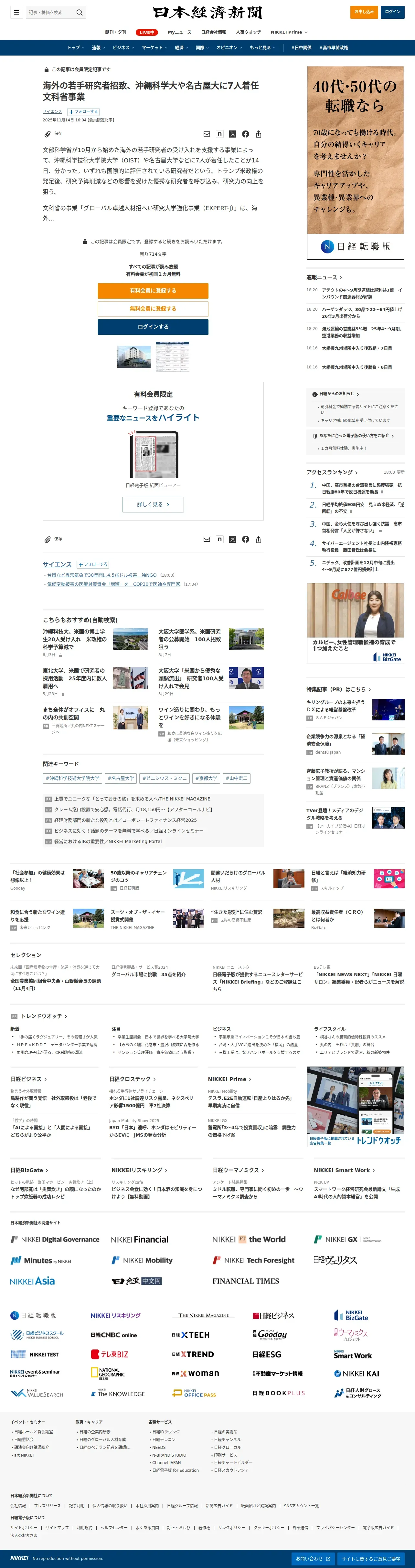Expand the 経済 navigation dropdown
The width and height of the screenshot is (415, 1568).
pos(182,47)
